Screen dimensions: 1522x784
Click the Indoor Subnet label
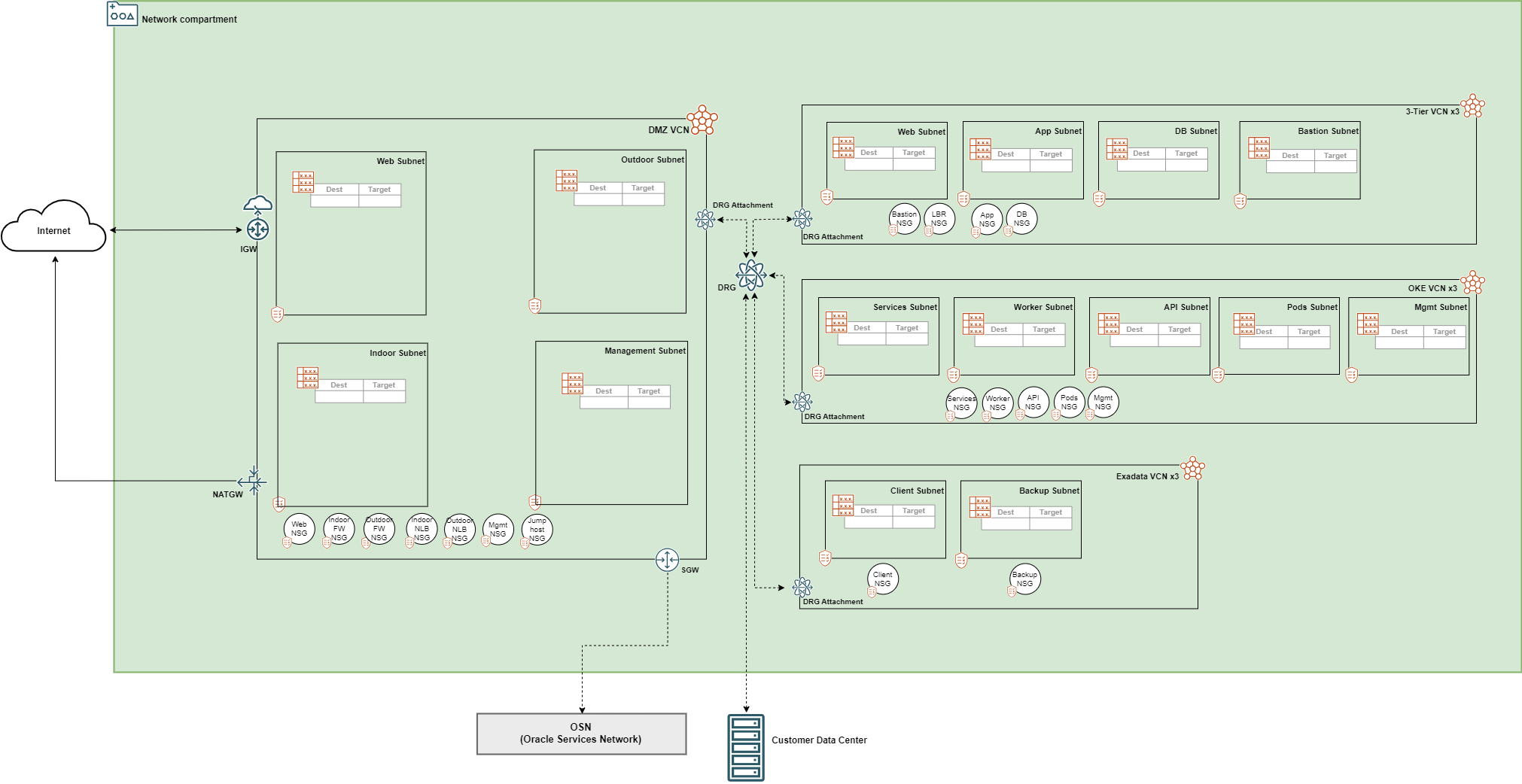click(397, 353)
